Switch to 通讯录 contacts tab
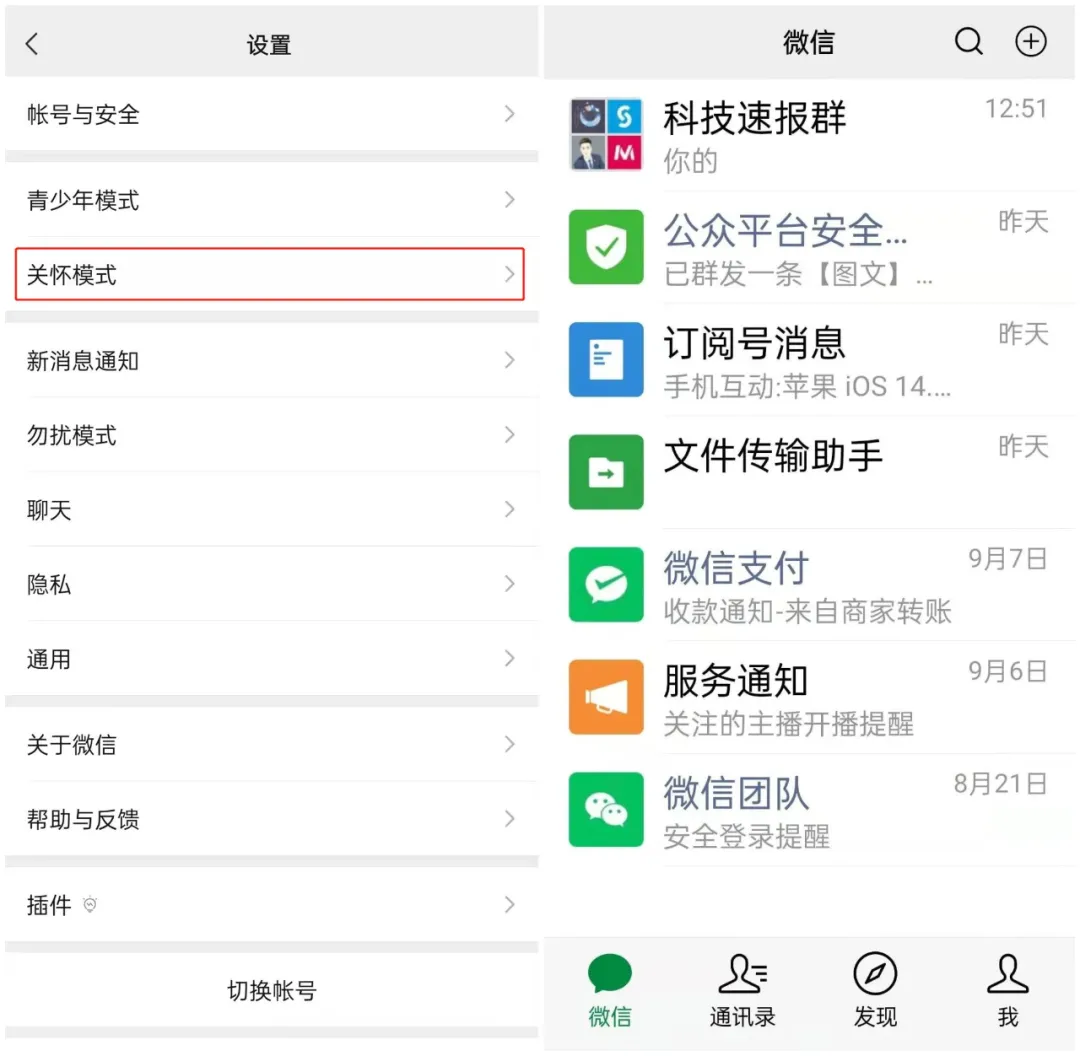Viewport: 1080px width, 1056px height. pos(742,991)
